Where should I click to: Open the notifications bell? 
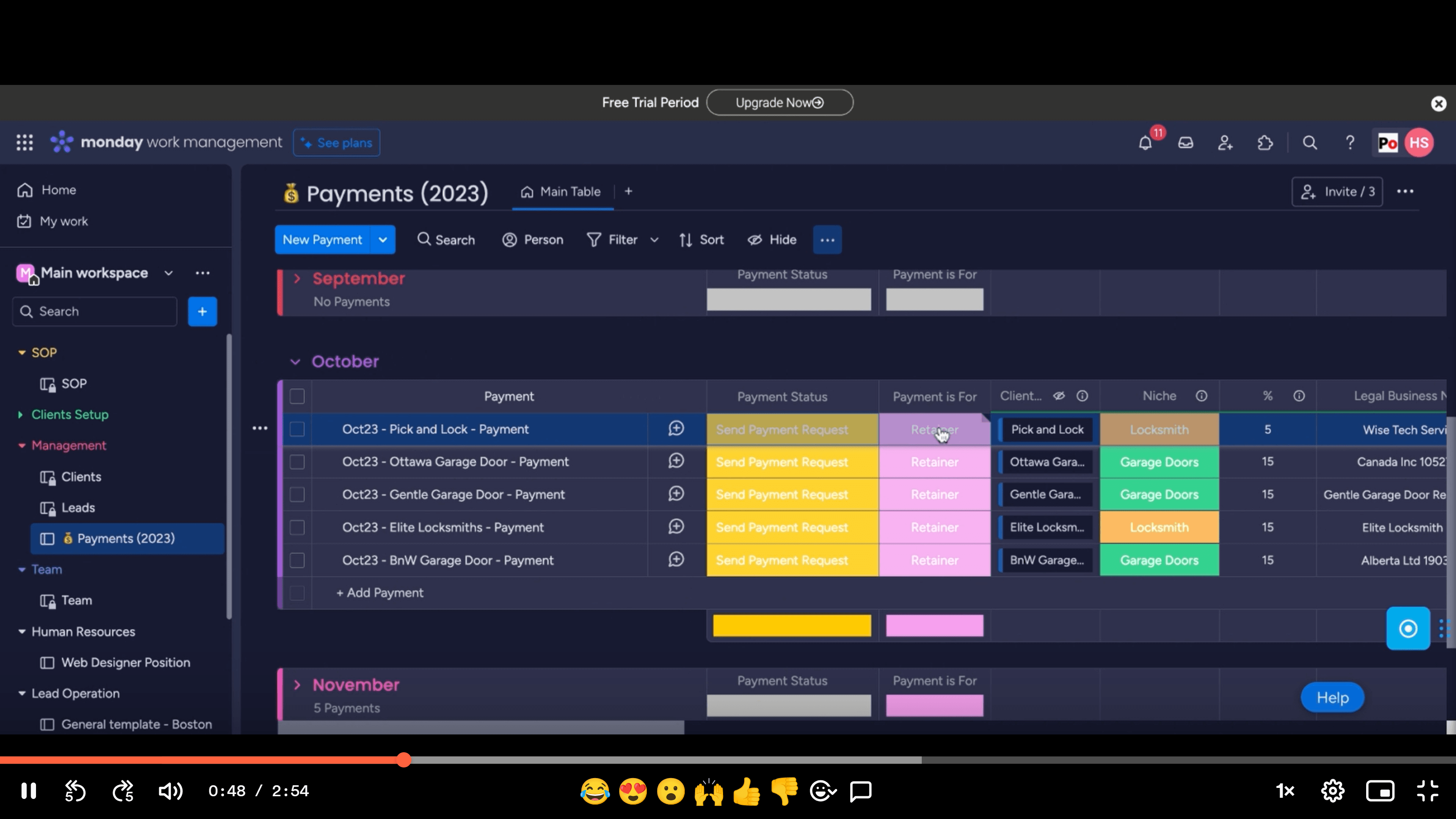pos(1145,143)
